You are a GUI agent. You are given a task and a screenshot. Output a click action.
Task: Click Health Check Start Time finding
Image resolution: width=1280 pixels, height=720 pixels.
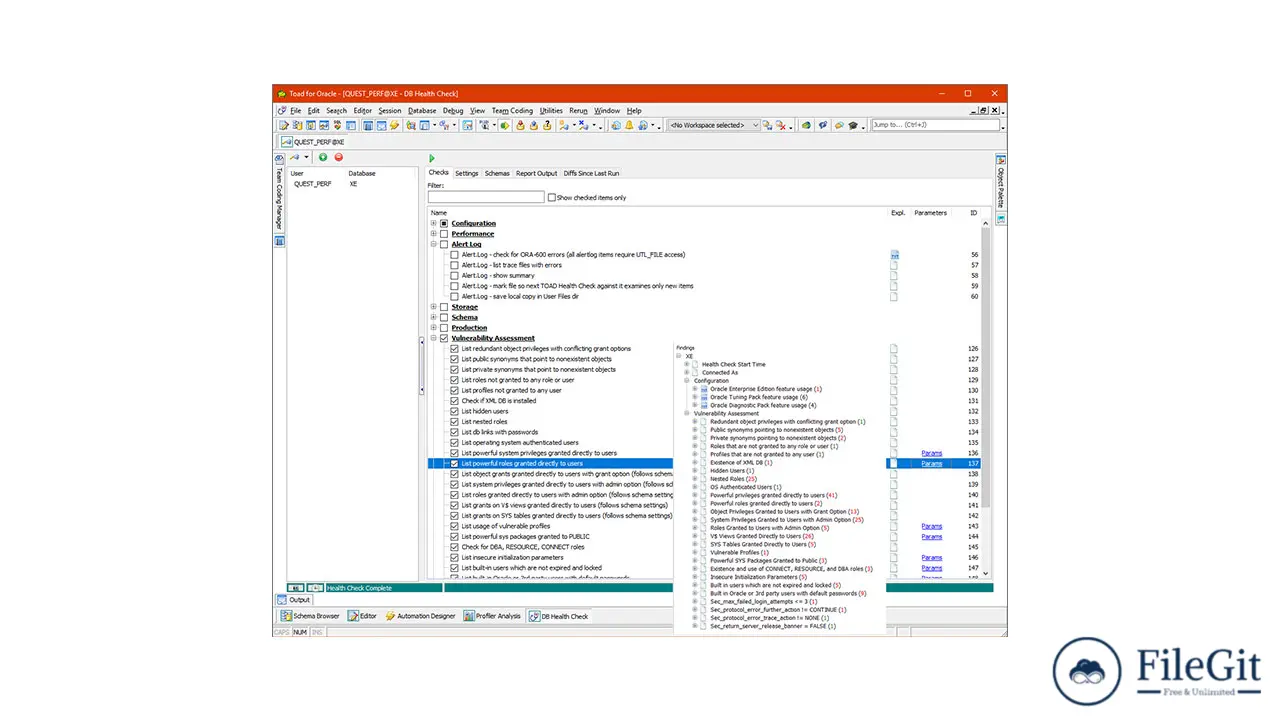pyautogui.click(x=733, y=364)
